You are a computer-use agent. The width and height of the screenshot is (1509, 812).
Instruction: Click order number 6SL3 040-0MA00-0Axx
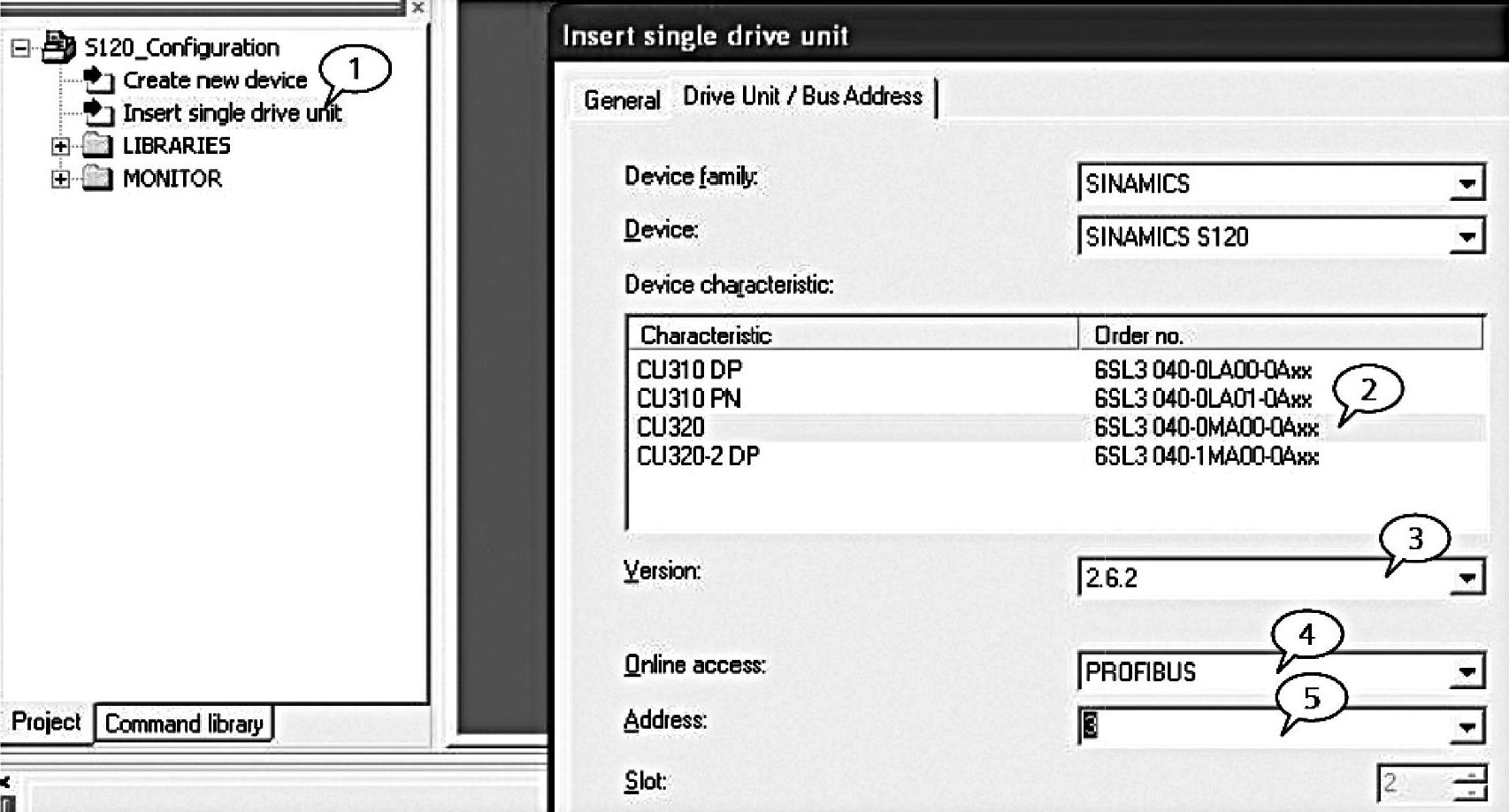[x=1206, y=428]
